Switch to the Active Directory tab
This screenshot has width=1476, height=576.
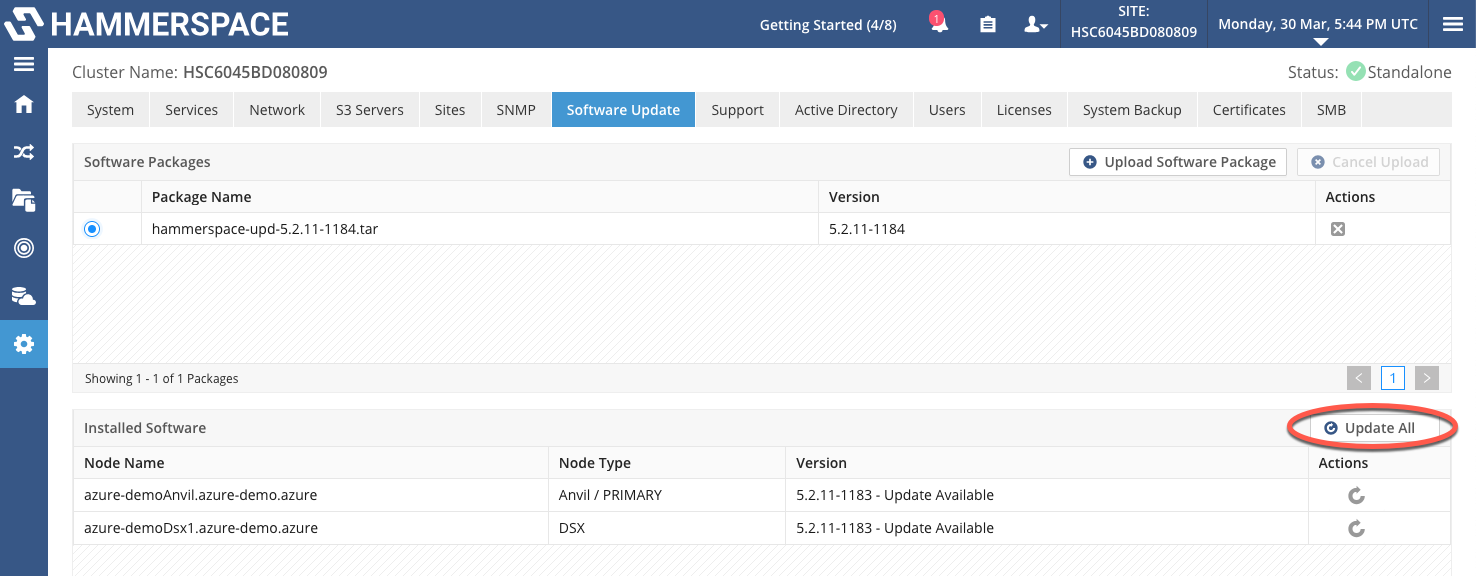pyautogui.click(x=846, y=110)
